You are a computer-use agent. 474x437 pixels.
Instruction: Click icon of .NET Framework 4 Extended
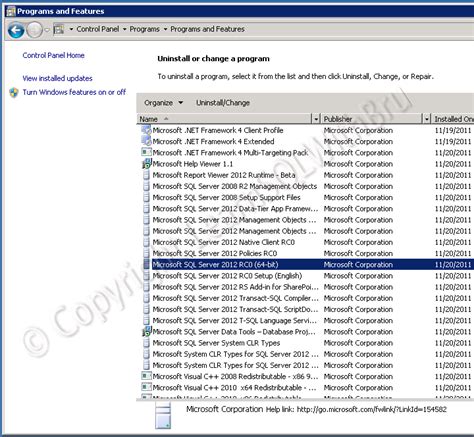(146, 141)
